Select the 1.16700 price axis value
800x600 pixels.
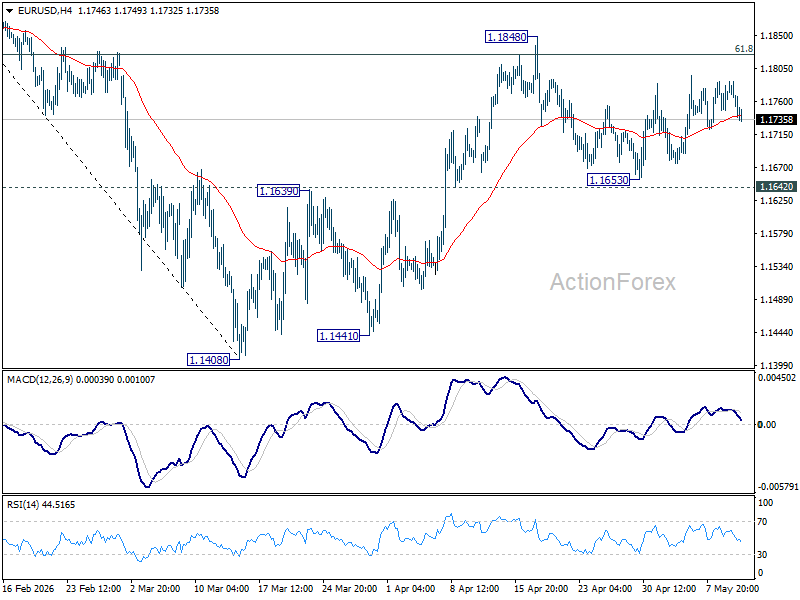777,168
